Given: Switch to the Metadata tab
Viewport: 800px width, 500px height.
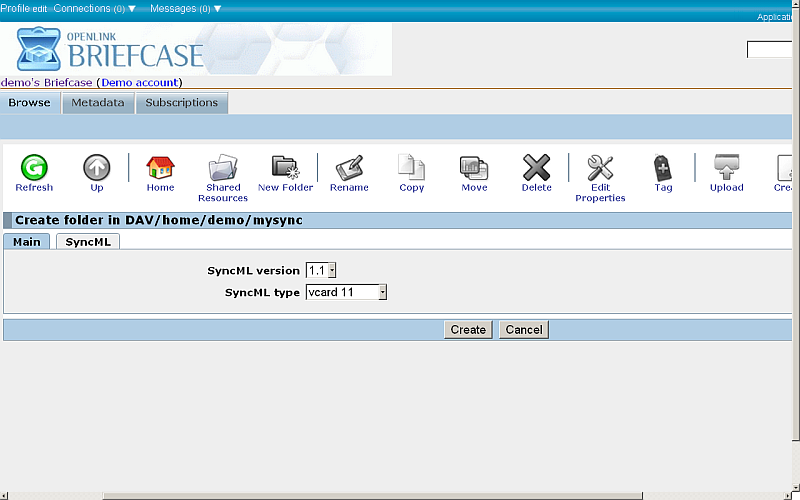Looking at the screenshot, I should [x=98, y=103].
